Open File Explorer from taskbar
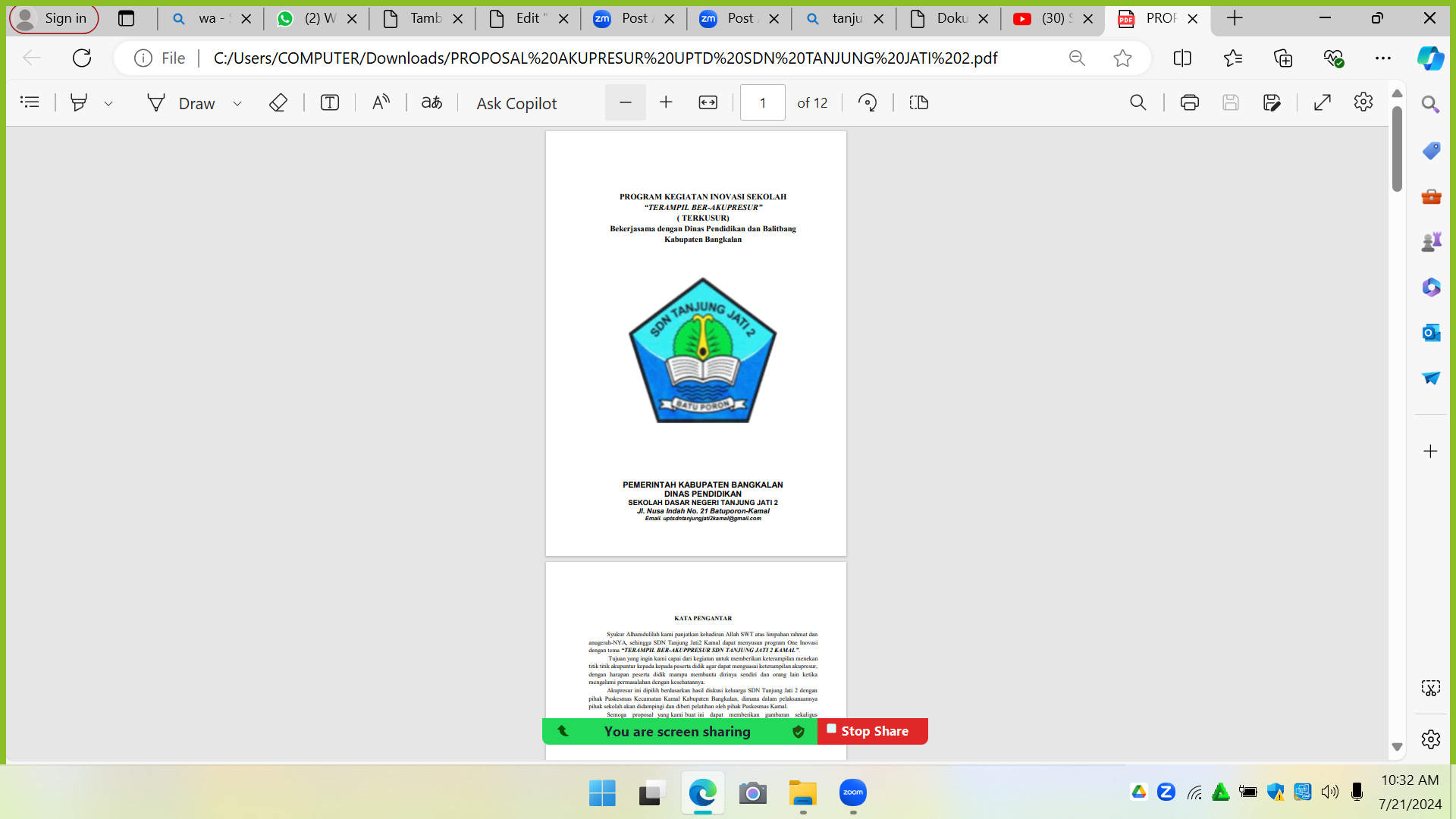The height and width of the screenshot is (819, 1456). pos(802,793)
